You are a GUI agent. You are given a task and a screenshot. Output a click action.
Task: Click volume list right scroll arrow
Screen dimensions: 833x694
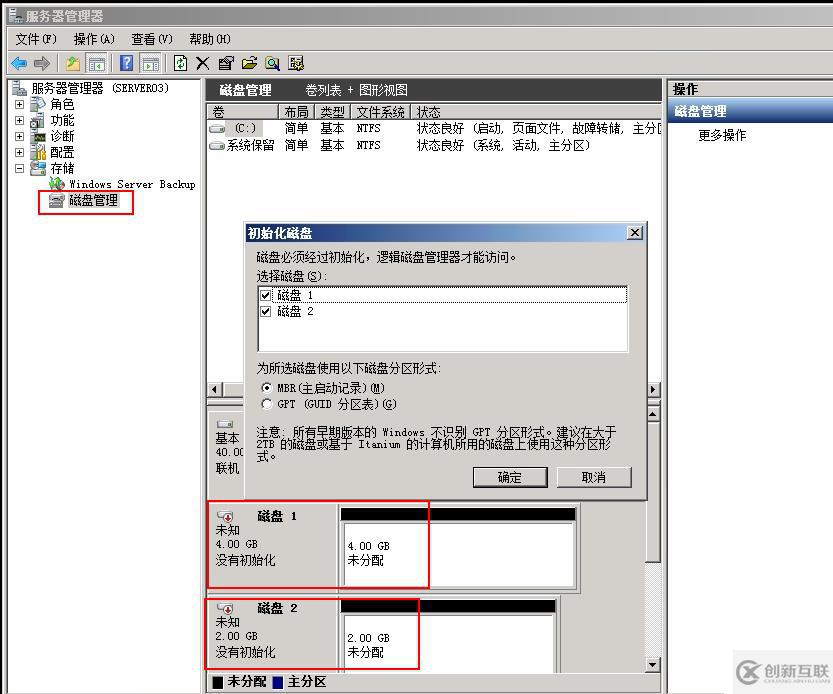[x=653, y=390]
